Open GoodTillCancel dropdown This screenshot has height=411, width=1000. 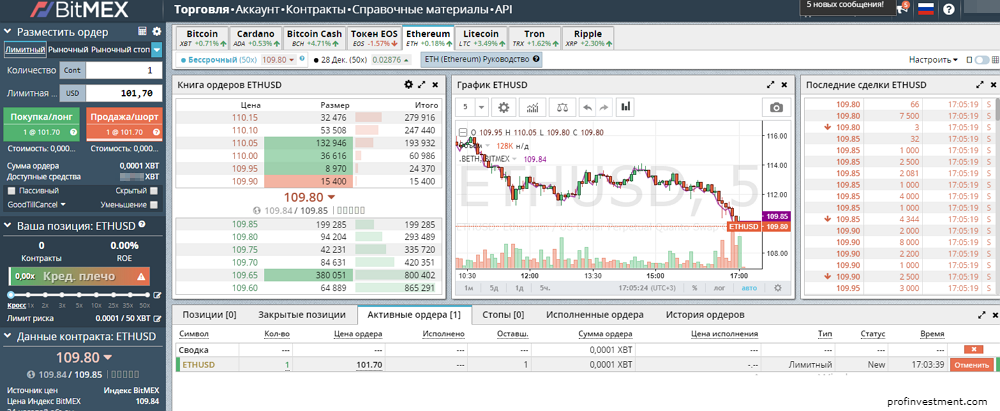point(36,205)
